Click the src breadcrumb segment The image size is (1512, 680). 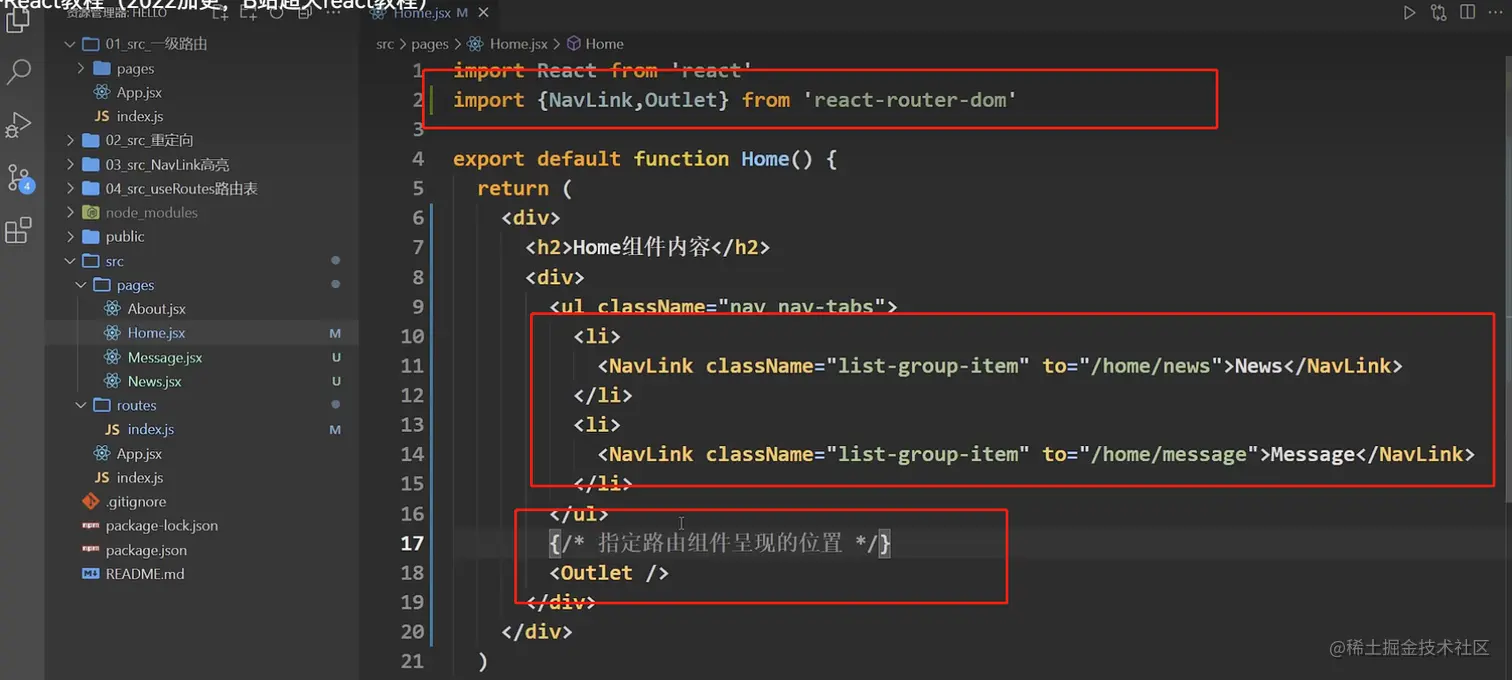385,44
